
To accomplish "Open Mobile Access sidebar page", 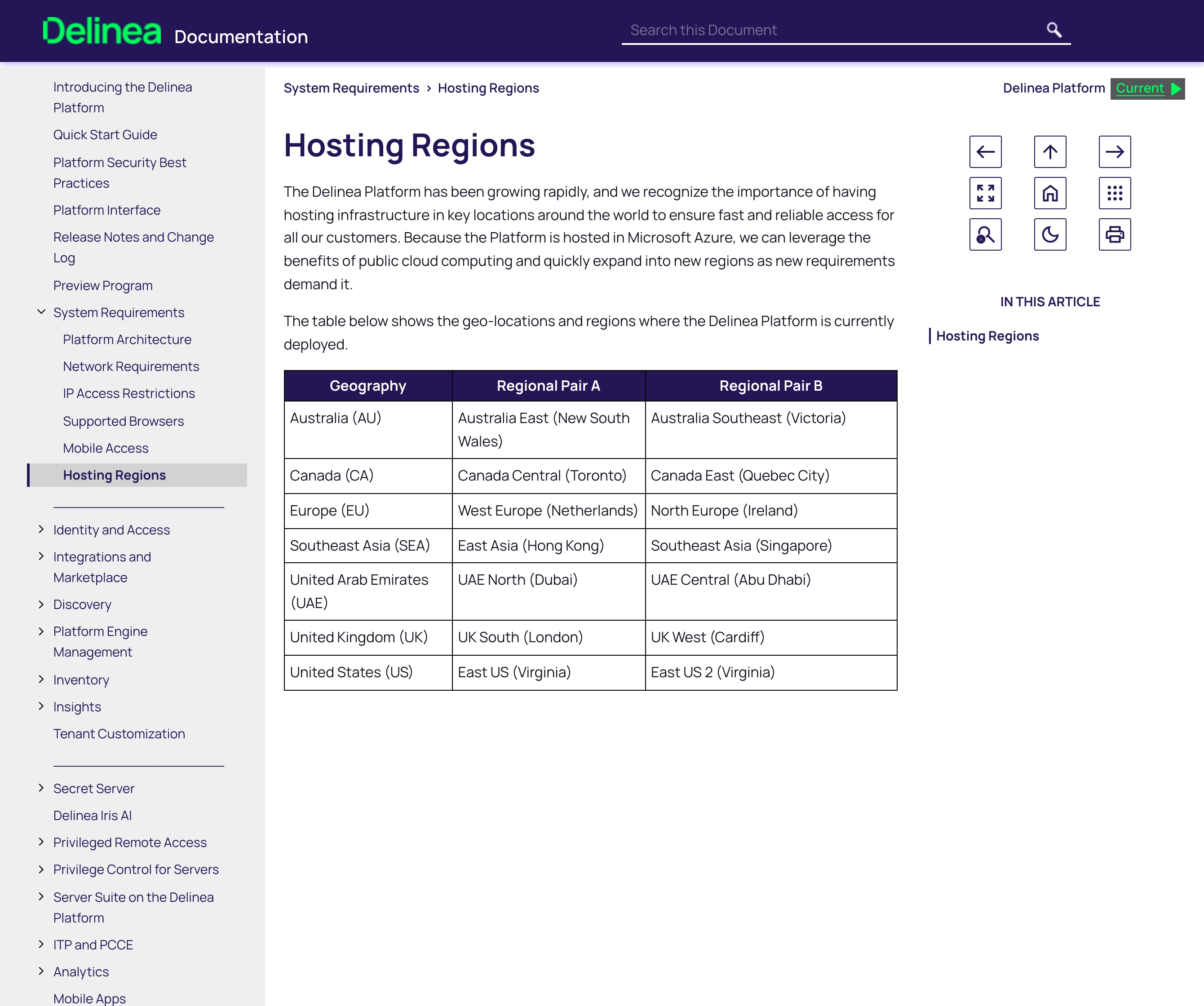I will [x=106, y=448].
